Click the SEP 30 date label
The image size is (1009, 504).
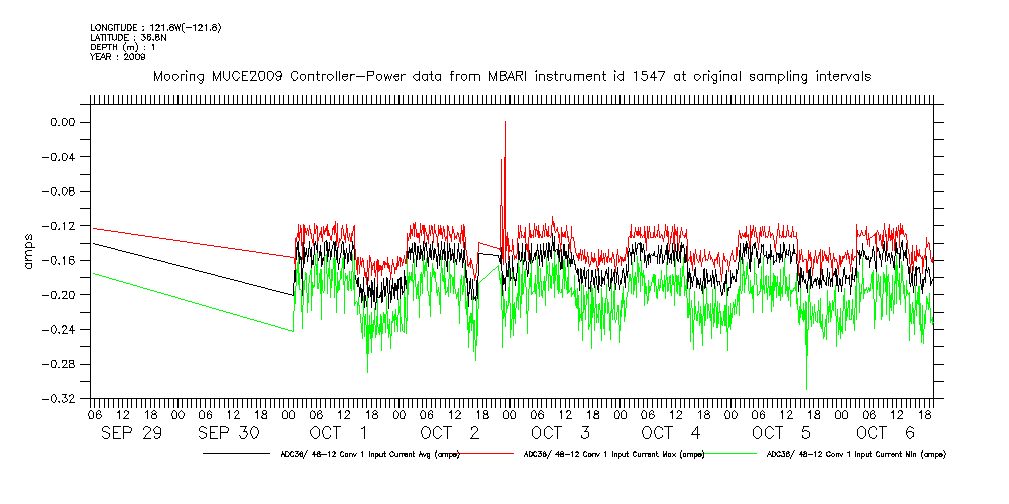[227, 433]
